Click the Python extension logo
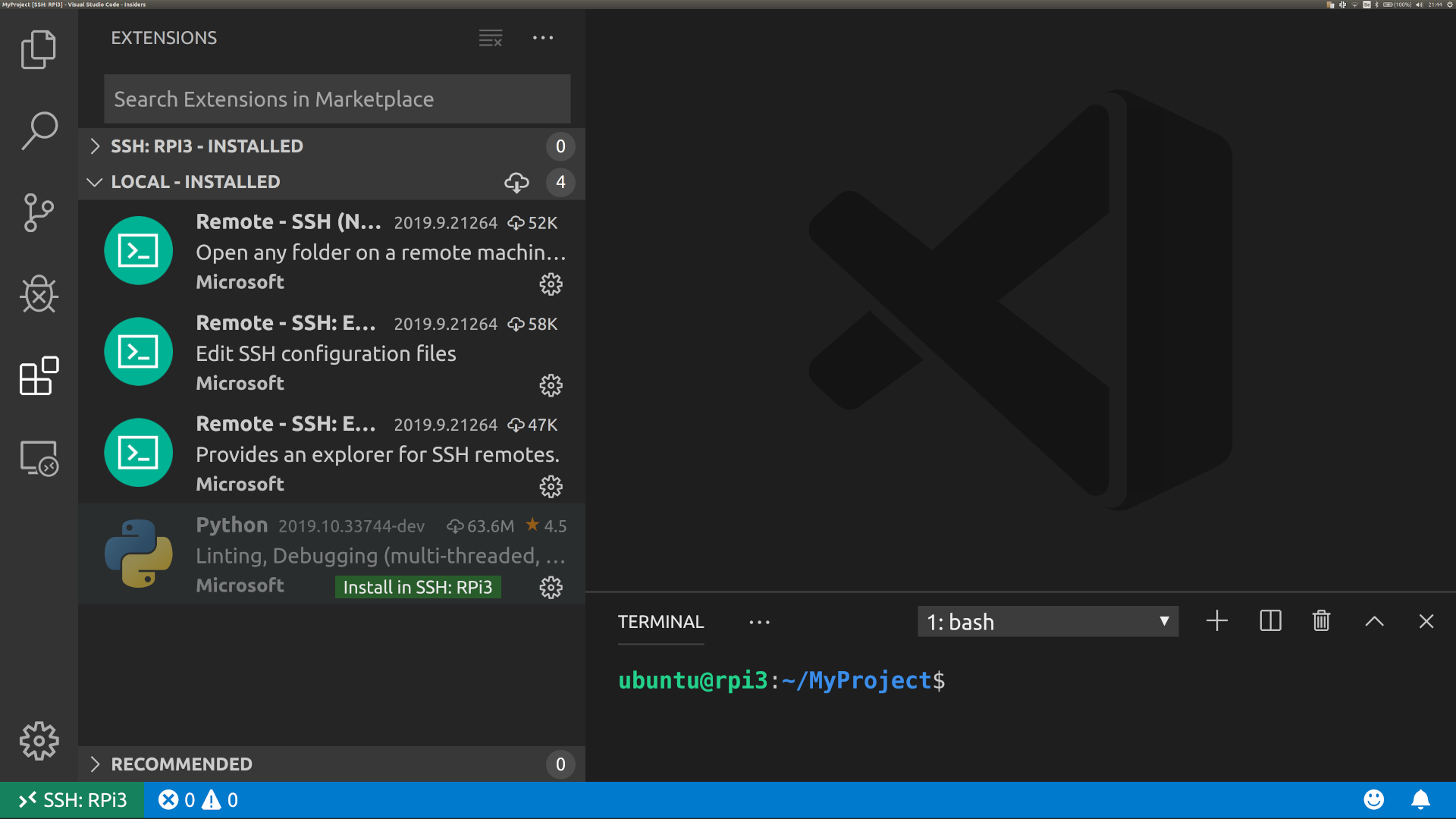 point(138,554)
